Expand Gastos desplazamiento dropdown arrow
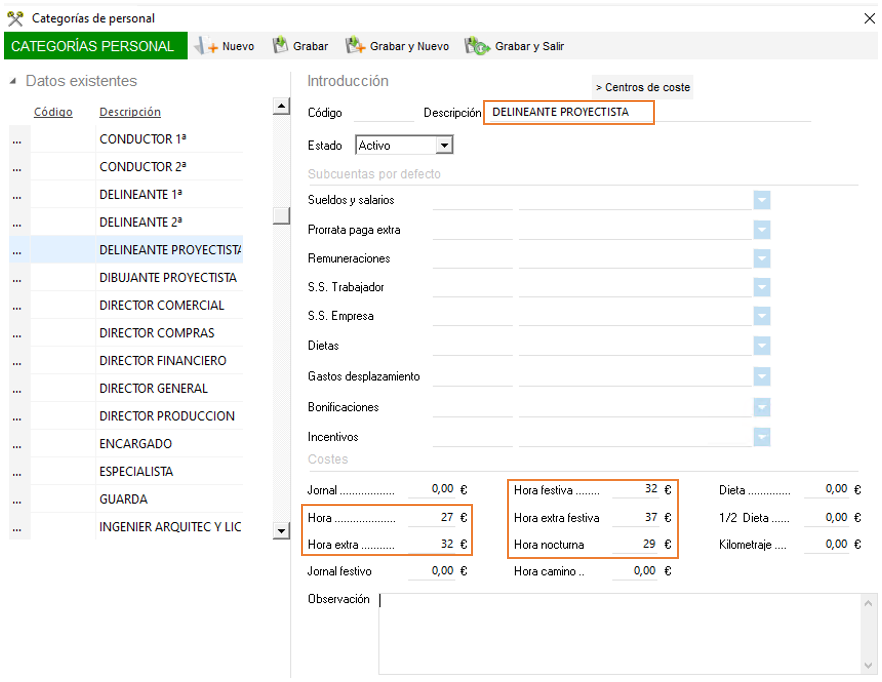Viewport: 882px width, 682px height. tap(762, 376)
